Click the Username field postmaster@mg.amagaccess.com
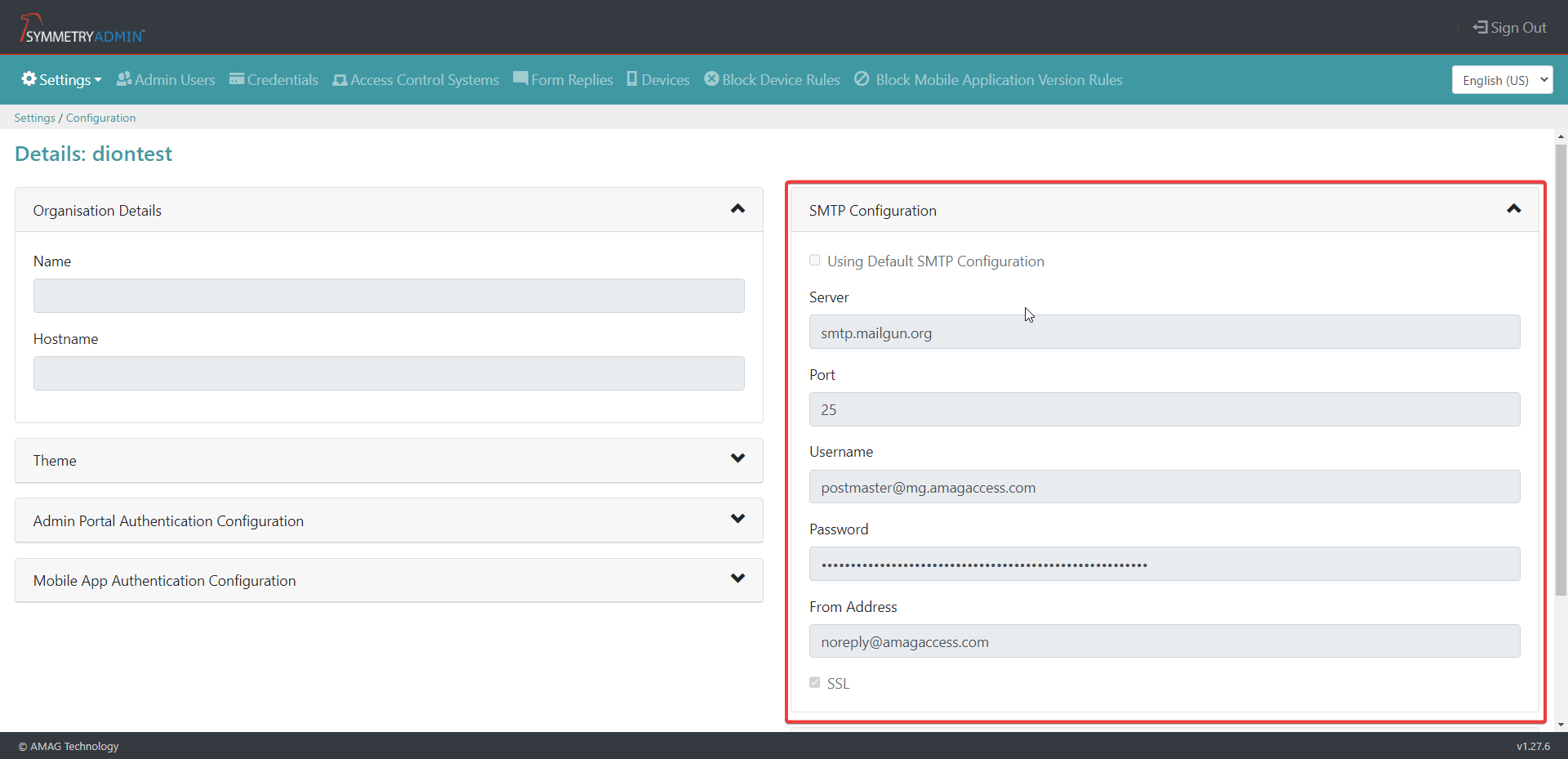The height and width of the screenshot is (759, 1568). pyautogui.click(x=1165, y=487)
